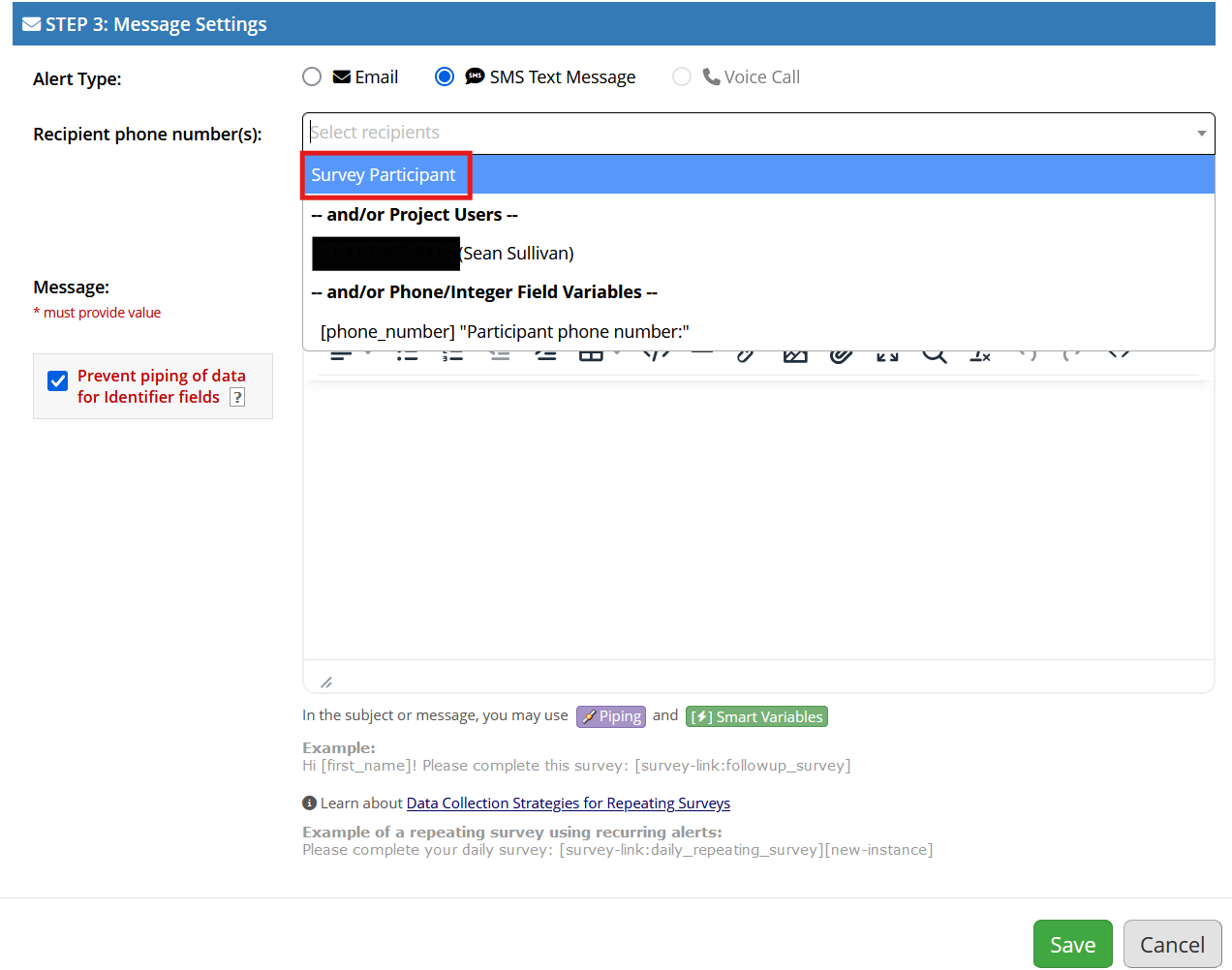This screenshot has width=1232, height=970.
Task: Toggle Prevent piping of data checkbox
Action: [x=58, y=380]
